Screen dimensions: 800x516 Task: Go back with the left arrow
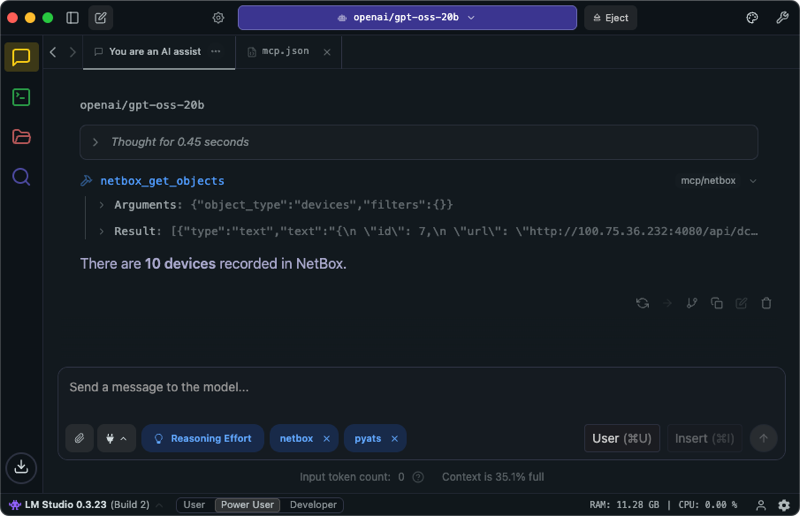point(53,52)
